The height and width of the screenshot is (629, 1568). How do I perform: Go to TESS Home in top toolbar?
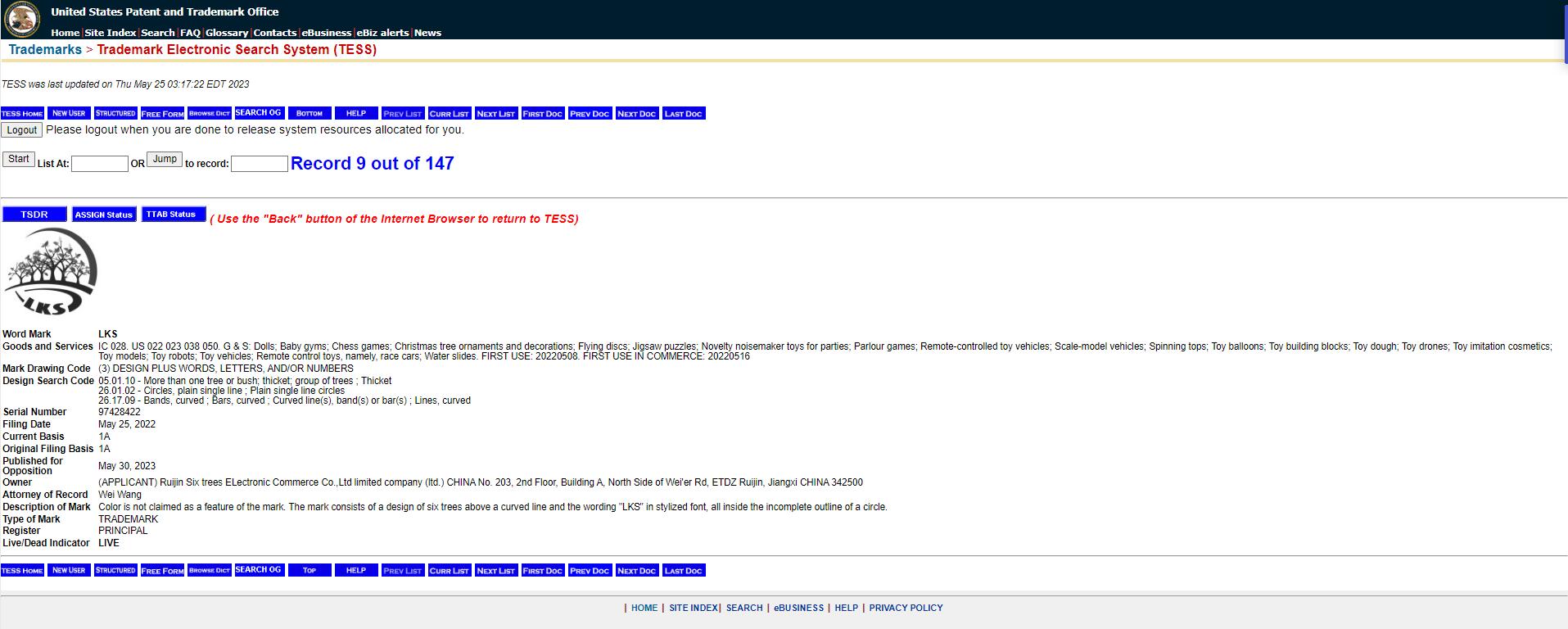click(x=22, y=114)
